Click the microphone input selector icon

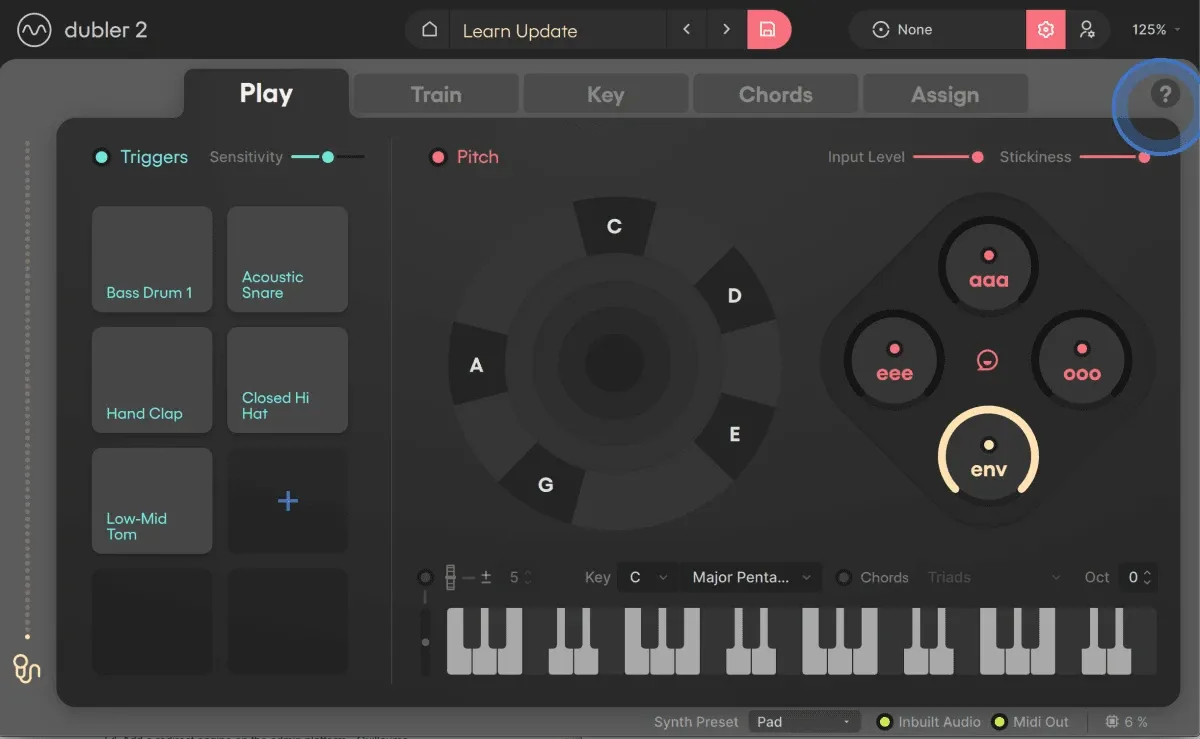[880, 30]
